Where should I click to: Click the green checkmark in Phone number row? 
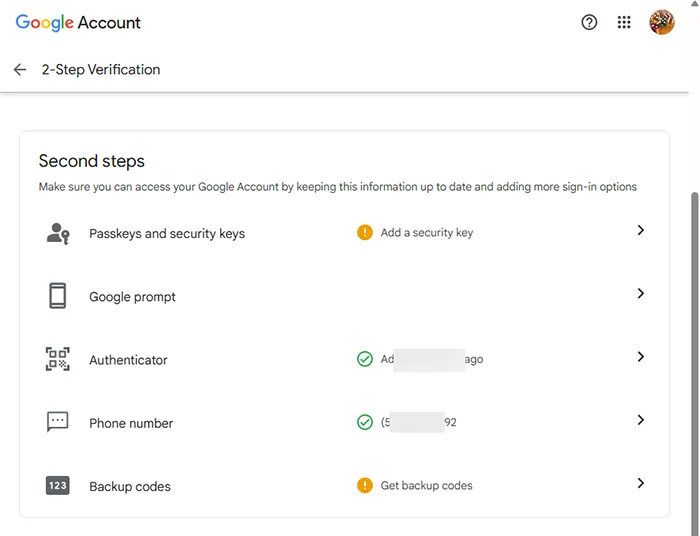point(365,422)
